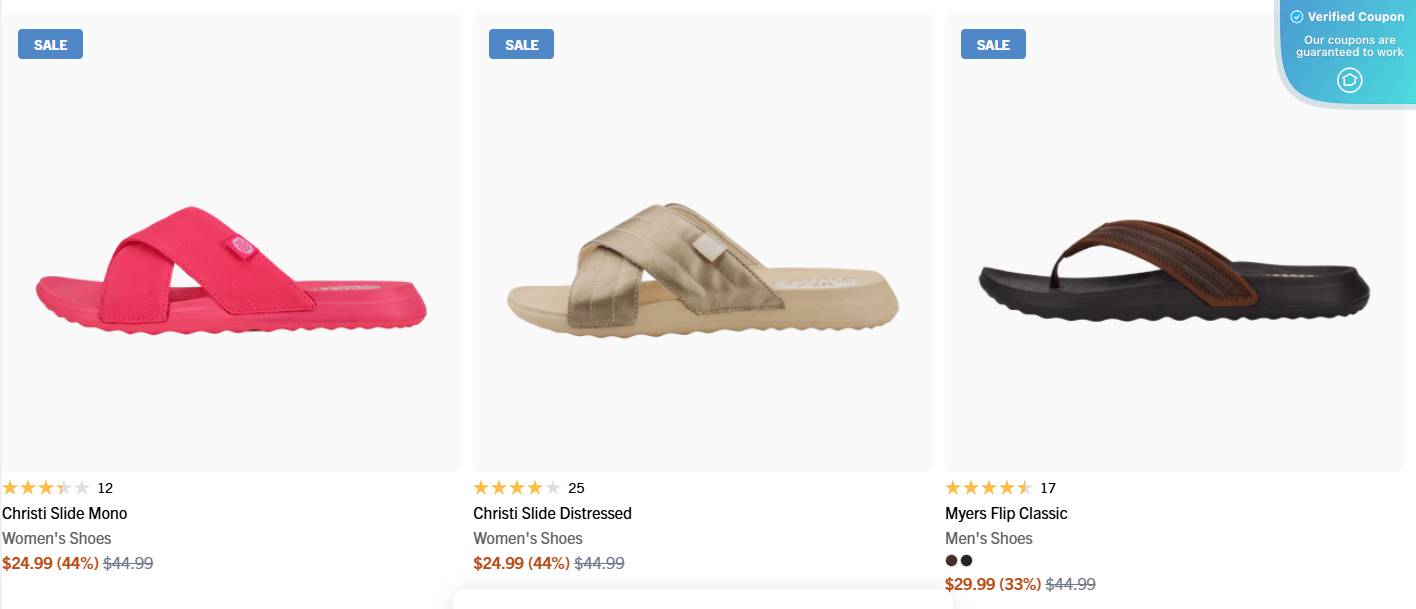Click the SALE badge on Myers Flip Classic
Image resolution: width=1416 pixels, height=609 pixels.
coord(993,43)
